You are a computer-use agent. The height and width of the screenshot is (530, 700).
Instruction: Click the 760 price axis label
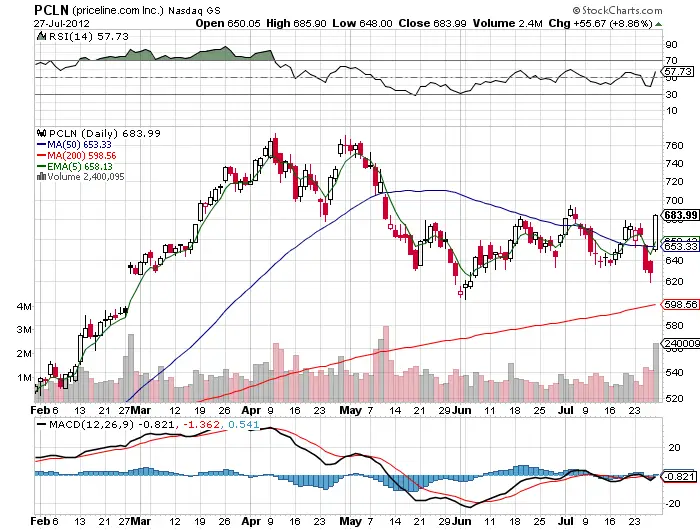coord(674,145)
